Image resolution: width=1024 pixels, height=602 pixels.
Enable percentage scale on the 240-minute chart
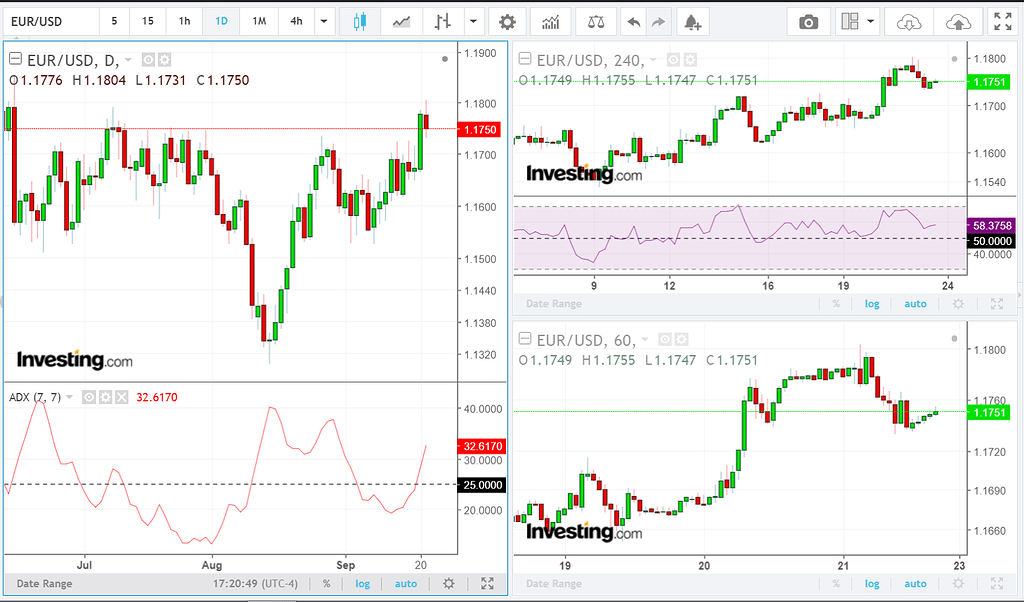coord(836,303)
